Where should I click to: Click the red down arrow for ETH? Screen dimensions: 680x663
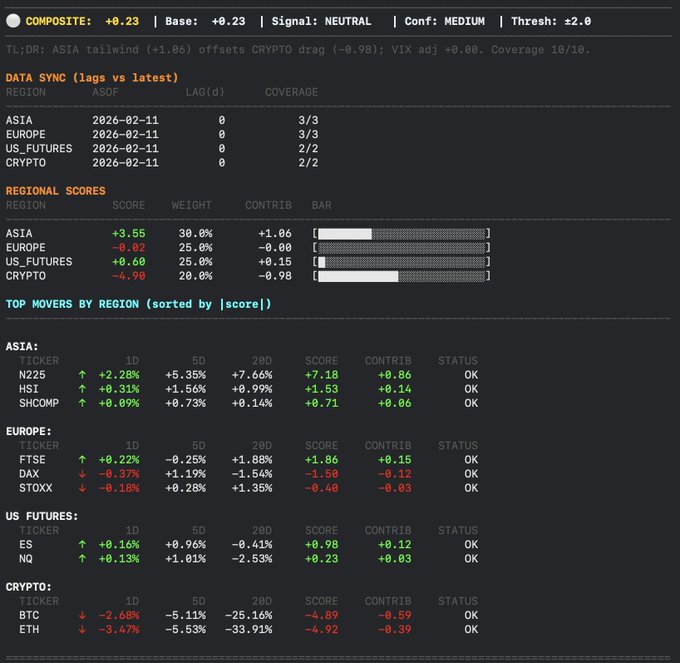(x=82, y=630)
